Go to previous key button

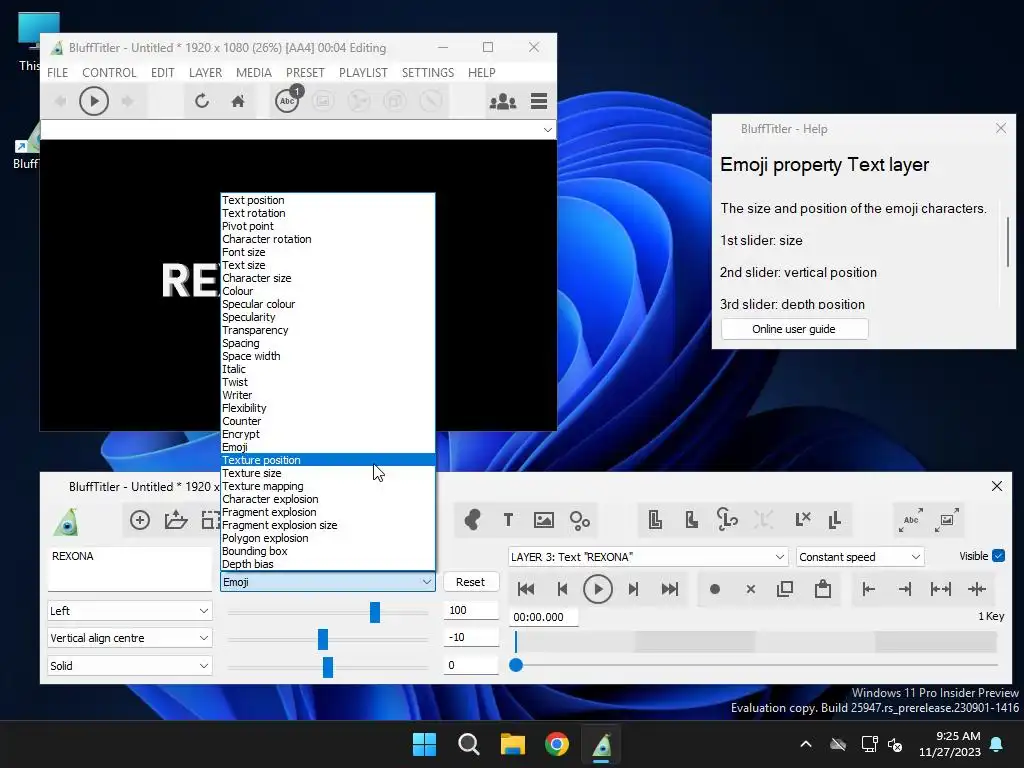562,589
